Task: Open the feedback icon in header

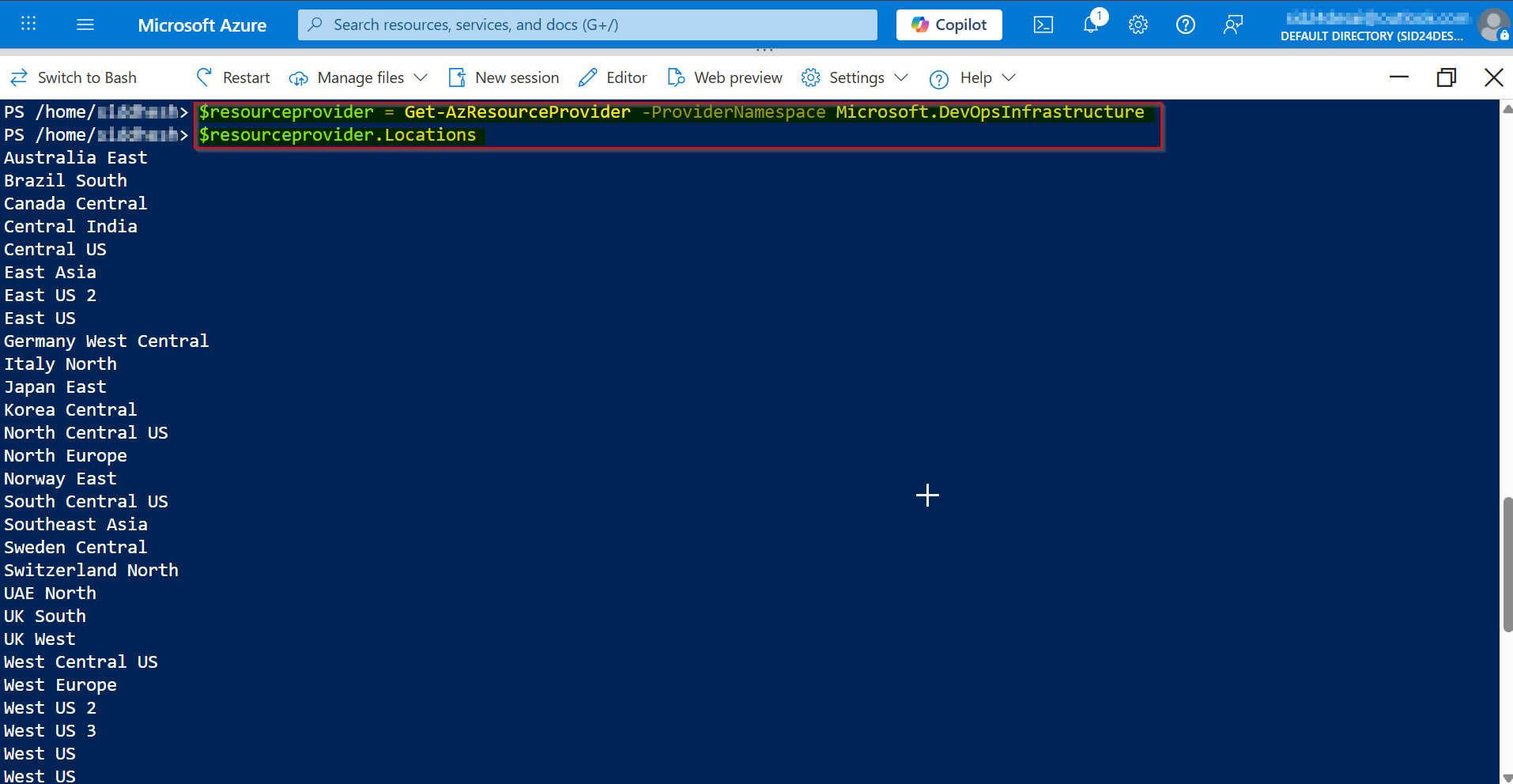Action: 1233,24
